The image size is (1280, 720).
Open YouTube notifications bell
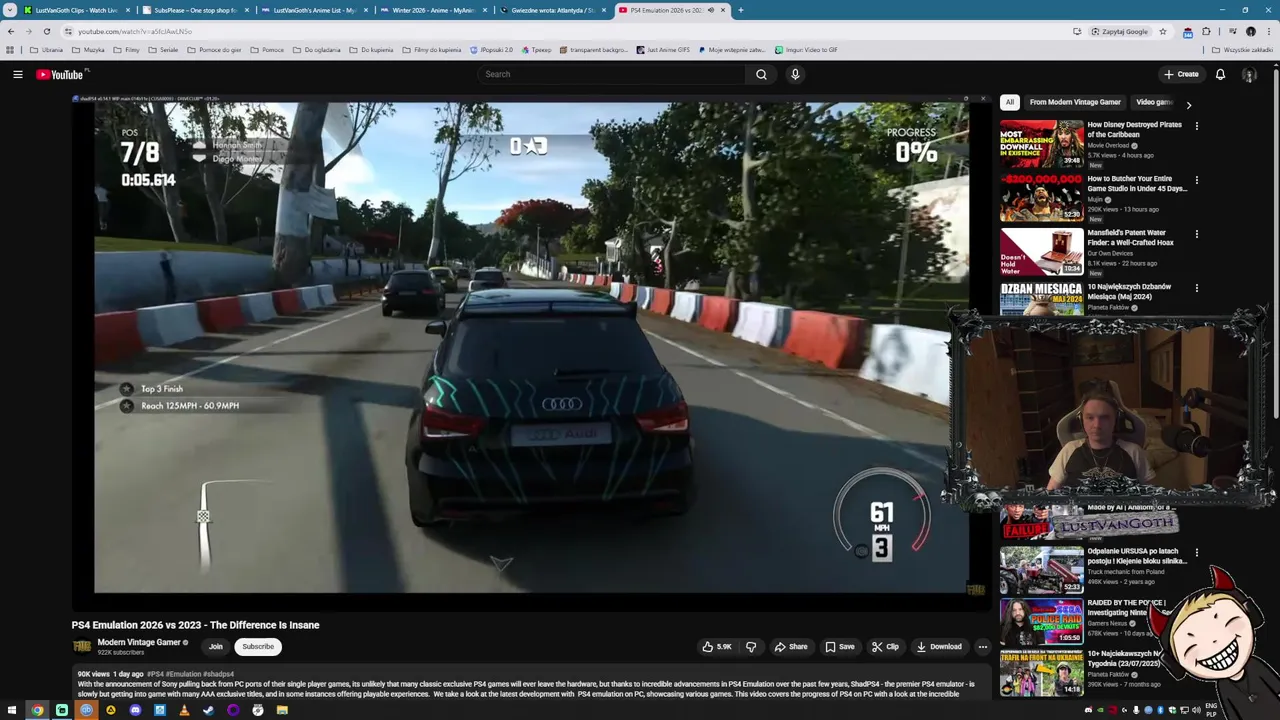pyautogui.click(x=1220, y=74)
